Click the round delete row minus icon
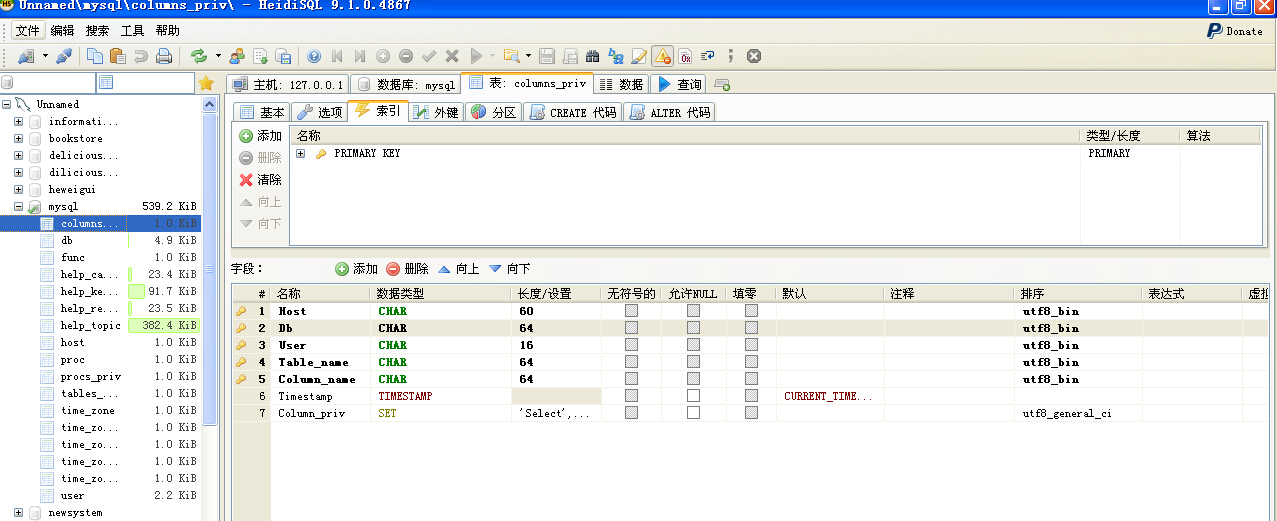Image resolution: width=1277 pixels, height=521 pixels. (406, 56)
